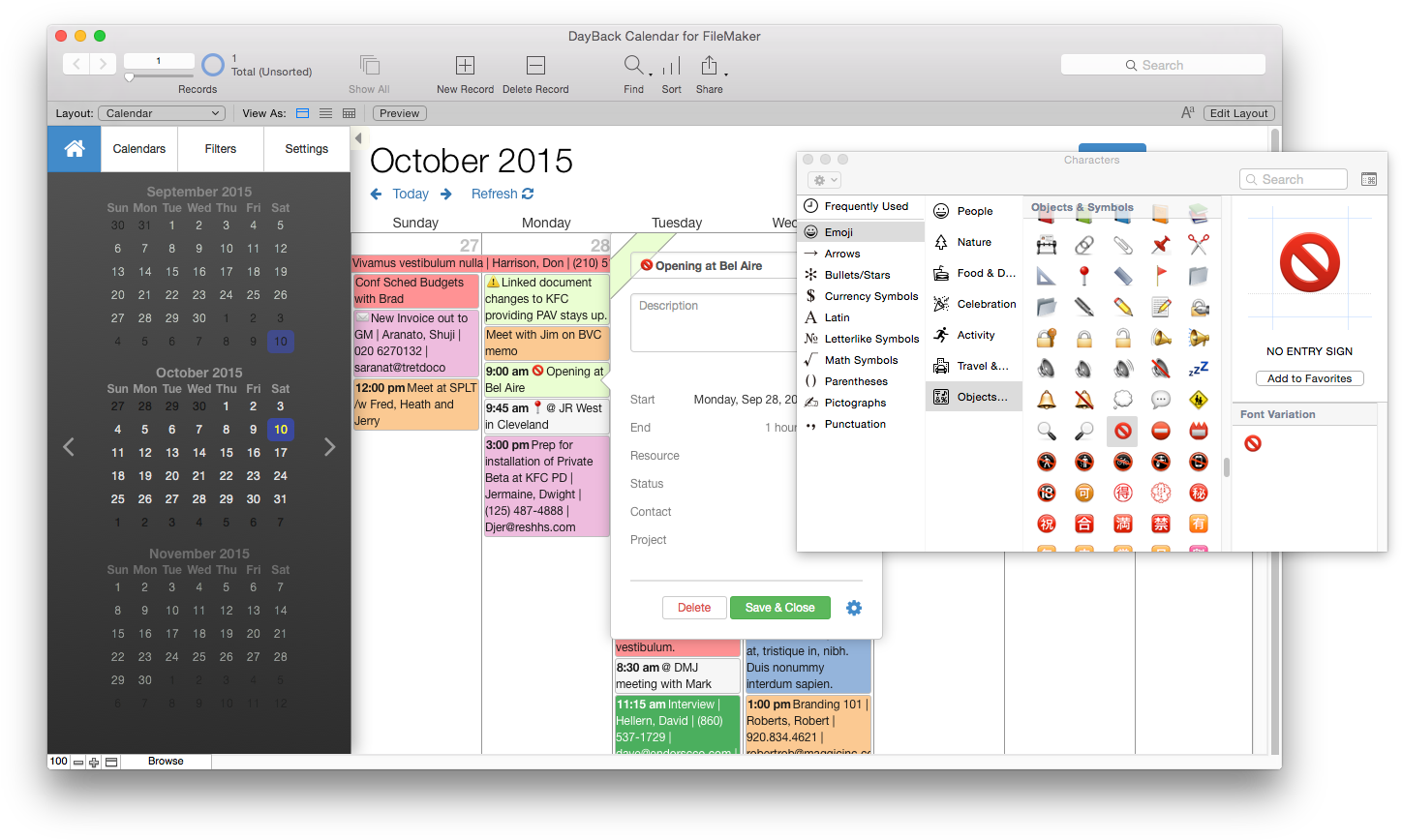The image size is (1402, 840).
Task: Click the Delete Record toolbar icon
Action: pos(535,65)
